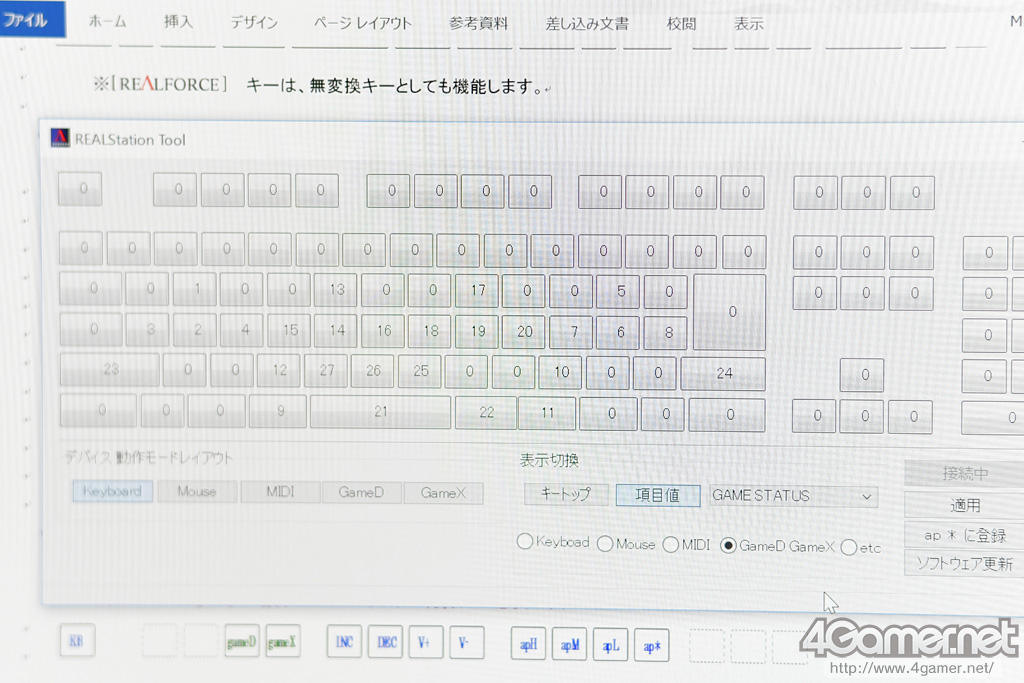
Task: Switch to the 表示 ribbon tab
Action: pos(748,24)
